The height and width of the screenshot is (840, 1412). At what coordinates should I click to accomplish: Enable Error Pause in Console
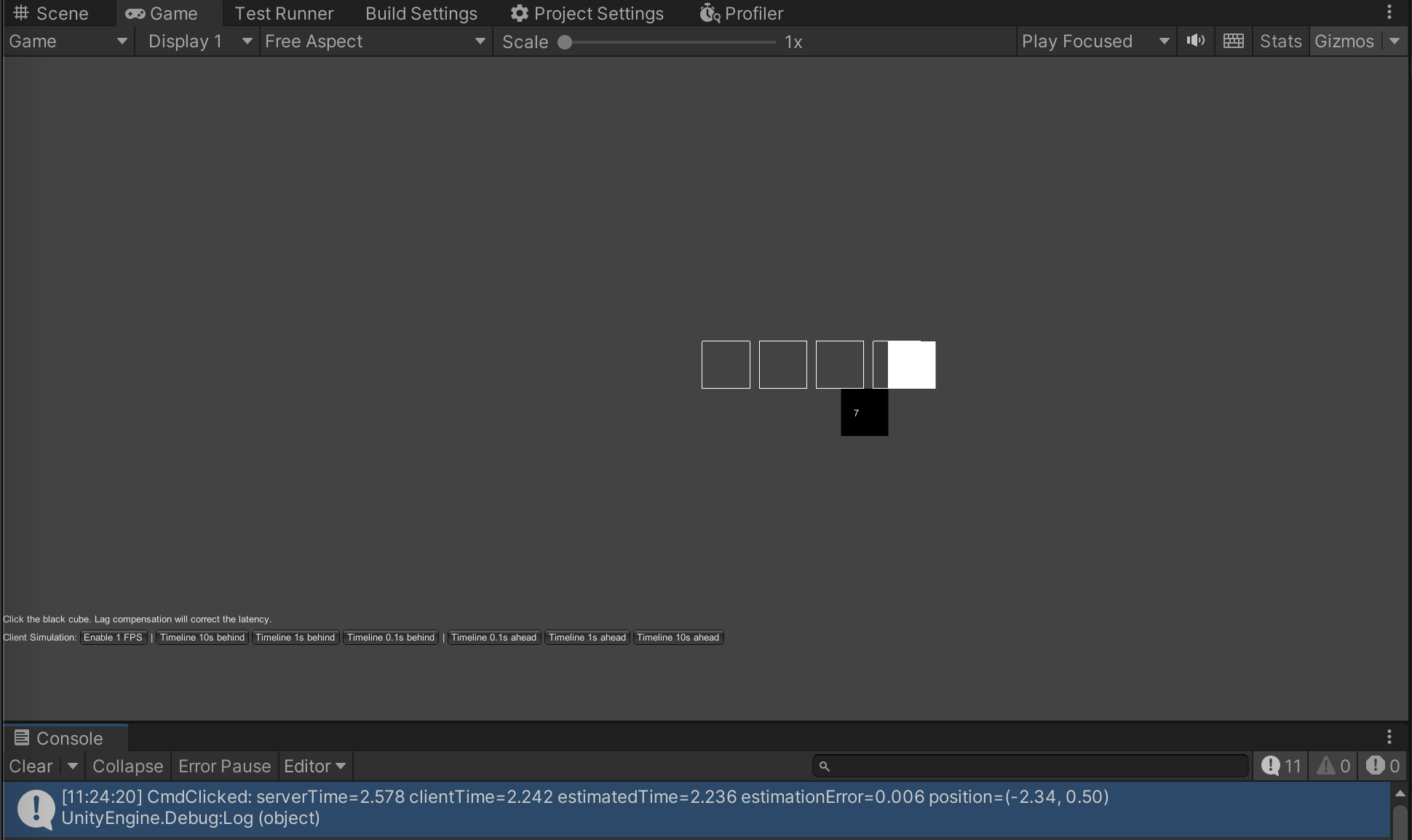click(224, 766)
